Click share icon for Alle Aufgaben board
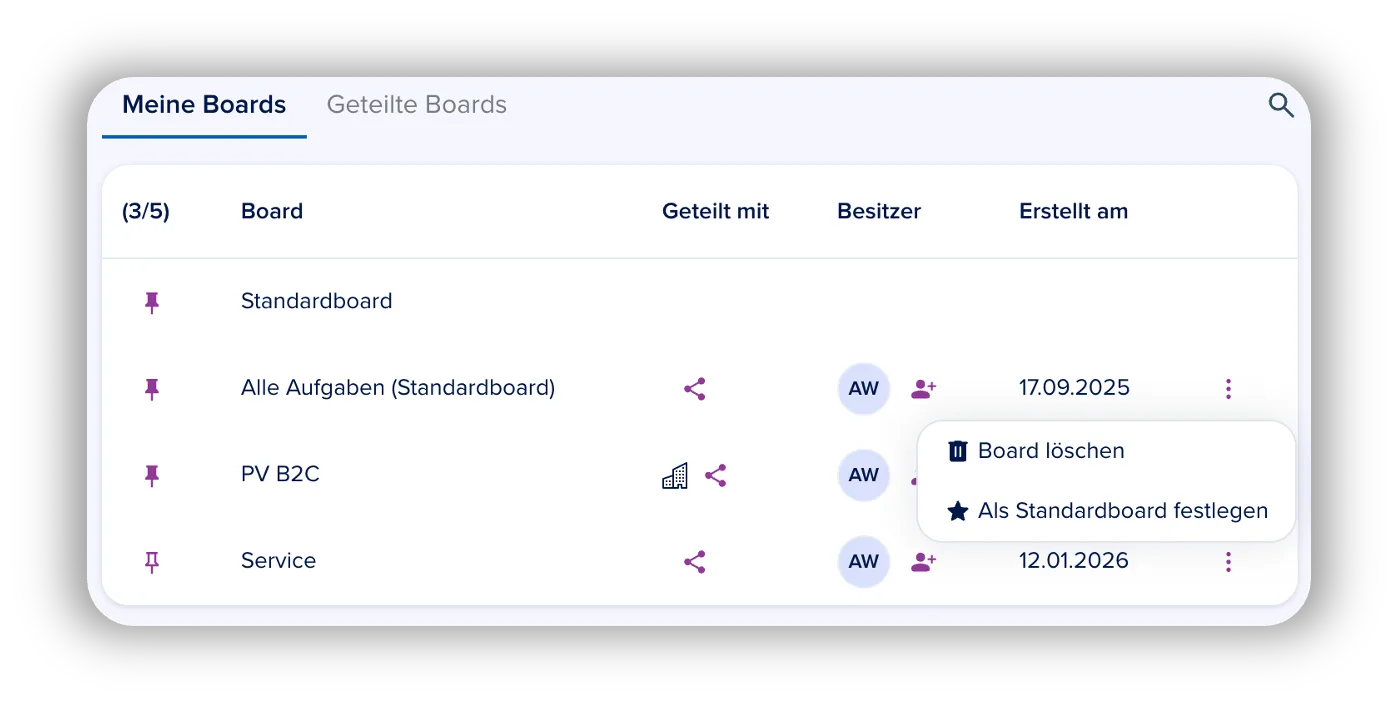The image size is (1398, 704). tap(695, 389)
